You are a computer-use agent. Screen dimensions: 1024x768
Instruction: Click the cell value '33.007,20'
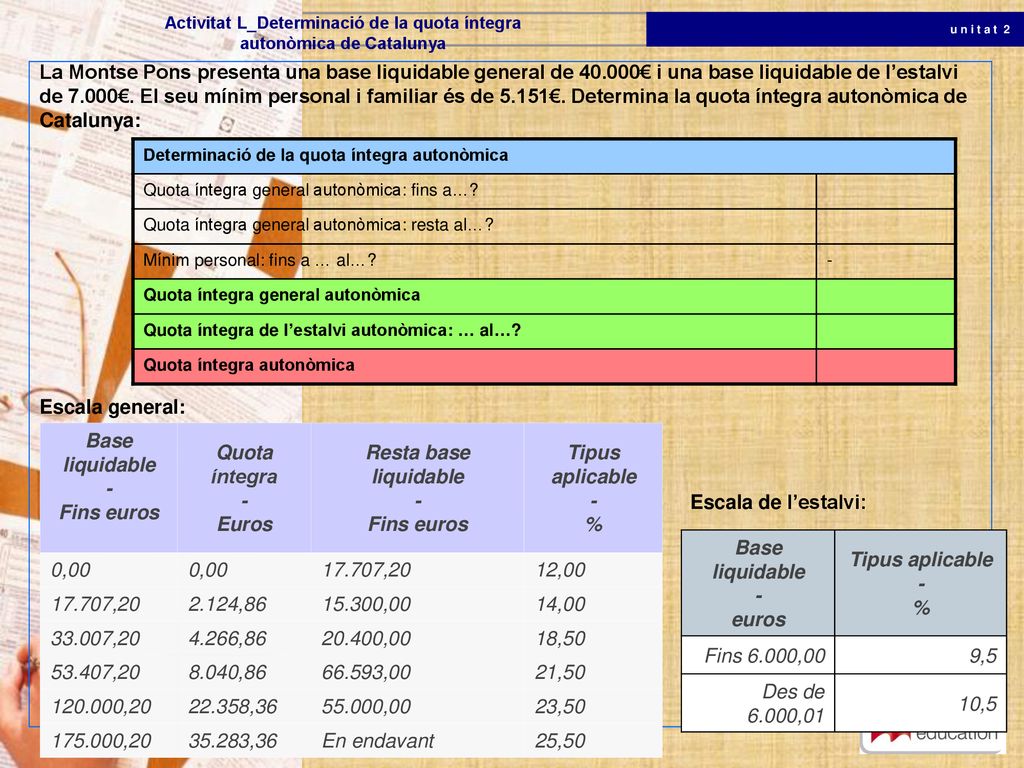[x=95, y=638]
